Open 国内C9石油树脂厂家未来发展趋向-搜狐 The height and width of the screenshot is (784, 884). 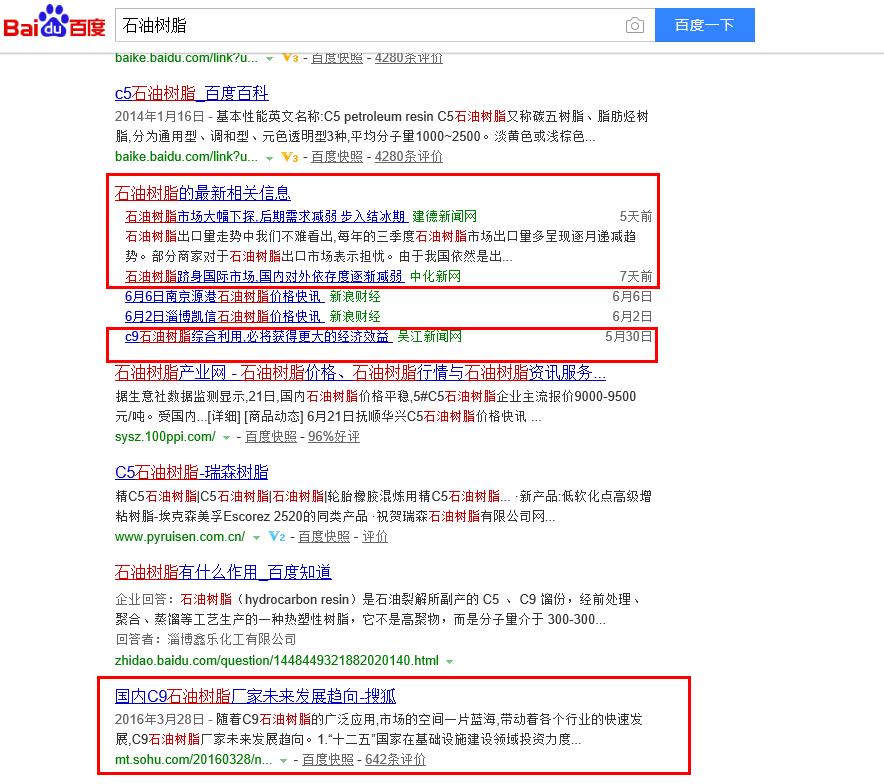(x=255, y=696)
